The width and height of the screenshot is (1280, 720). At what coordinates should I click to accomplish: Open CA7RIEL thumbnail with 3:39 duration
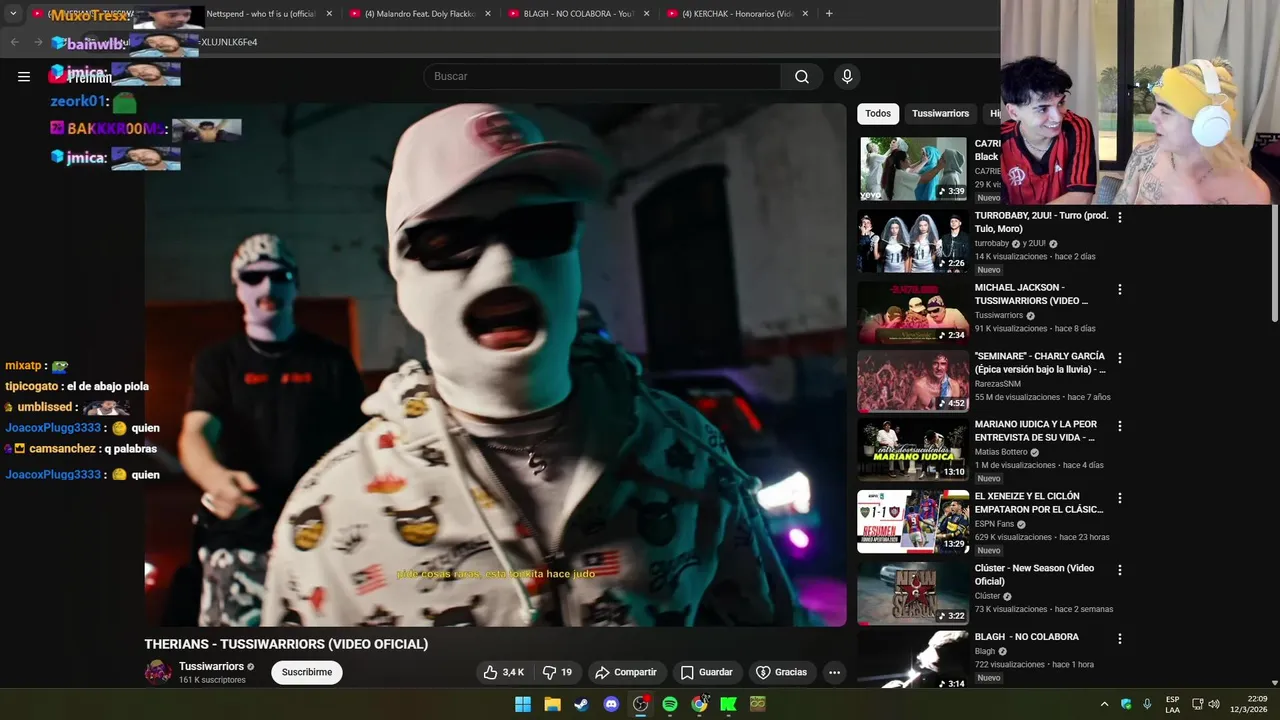(x=913, y=169)
